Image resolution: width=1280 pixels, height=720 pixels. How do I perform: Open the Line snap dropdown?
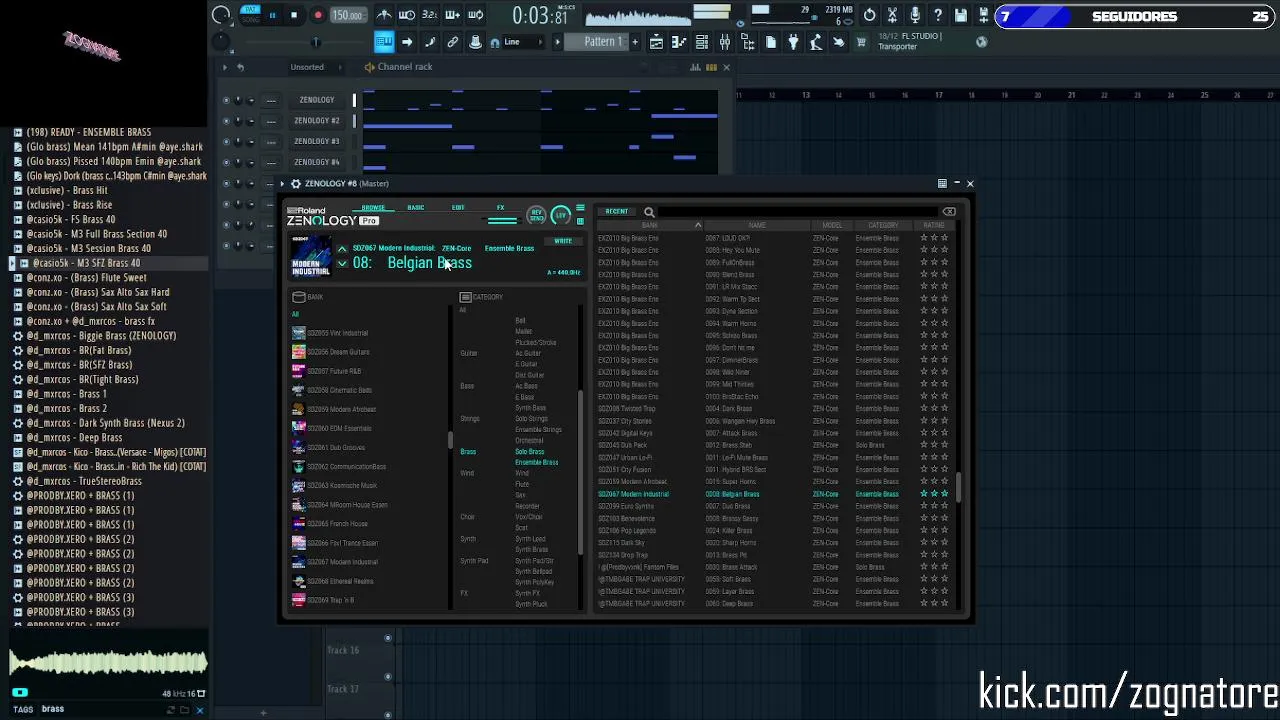[525, 42]
